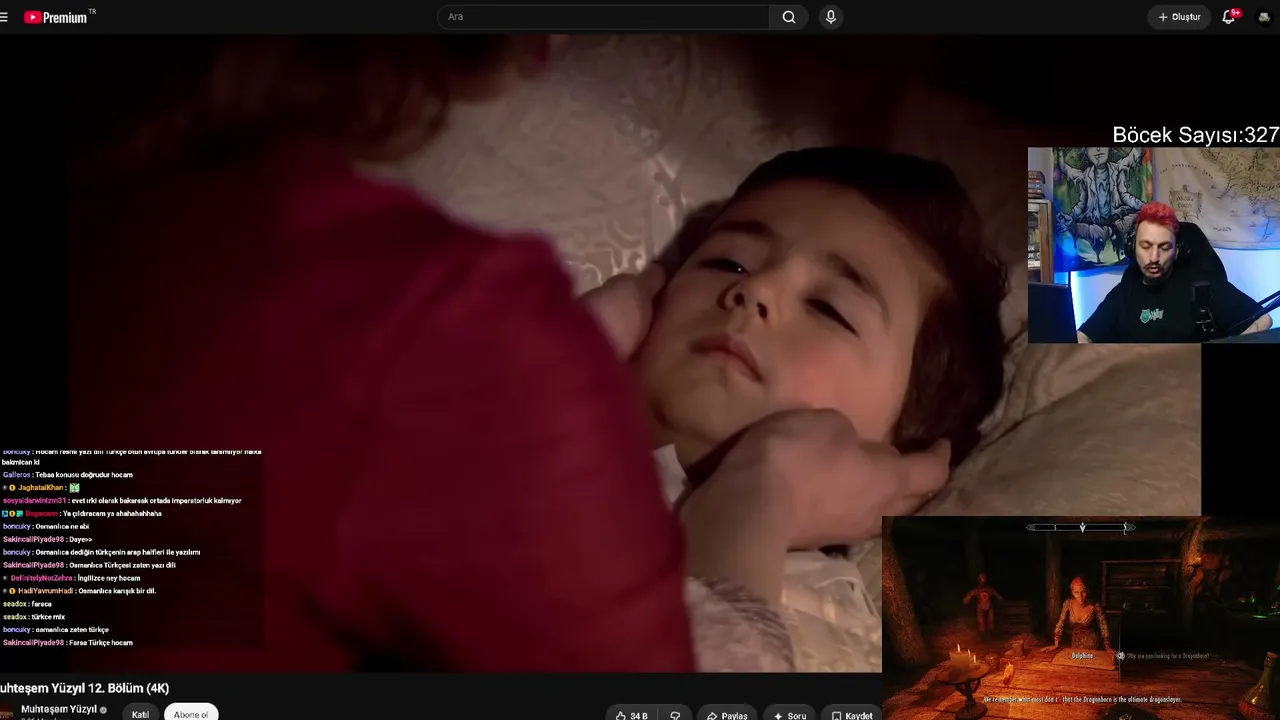Open the "Muhteşem Yüzyıl" channel link

58,709
